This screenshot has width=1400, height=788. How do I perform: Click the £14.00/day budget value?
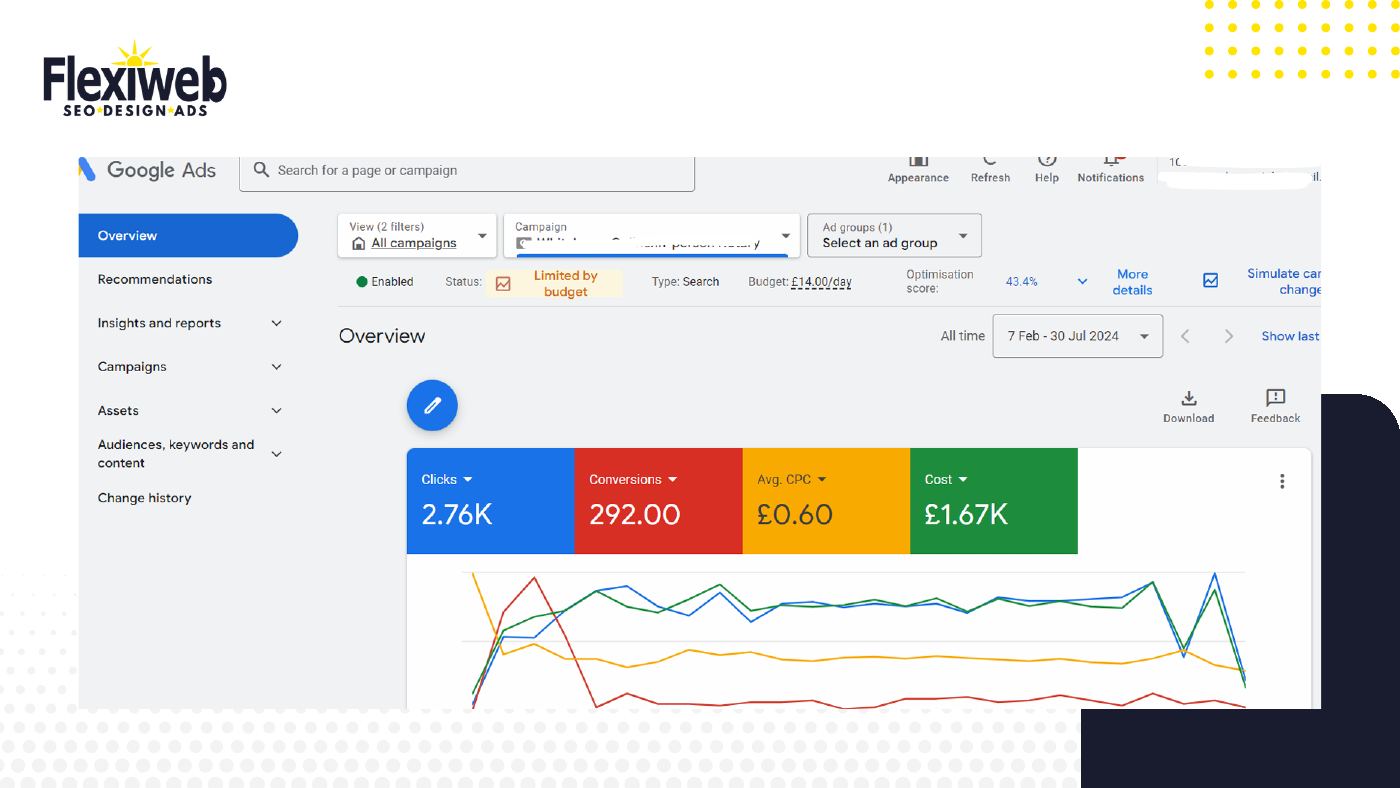821,282
